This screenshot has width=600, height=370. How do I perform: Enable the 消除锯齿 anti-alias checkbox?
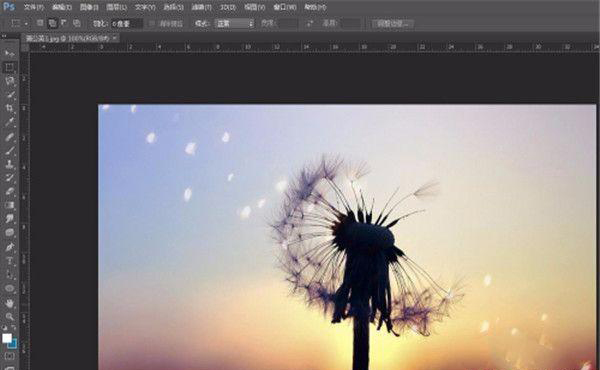pos(152,24)
